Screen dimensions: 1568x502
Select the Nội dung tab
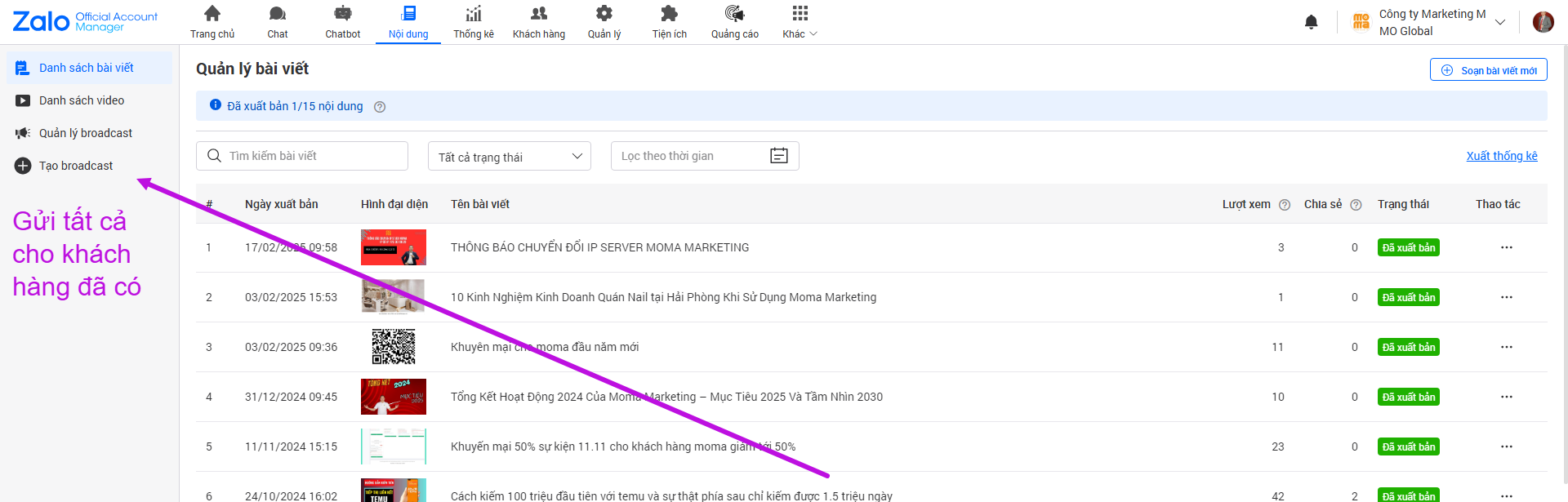[408, 22]
